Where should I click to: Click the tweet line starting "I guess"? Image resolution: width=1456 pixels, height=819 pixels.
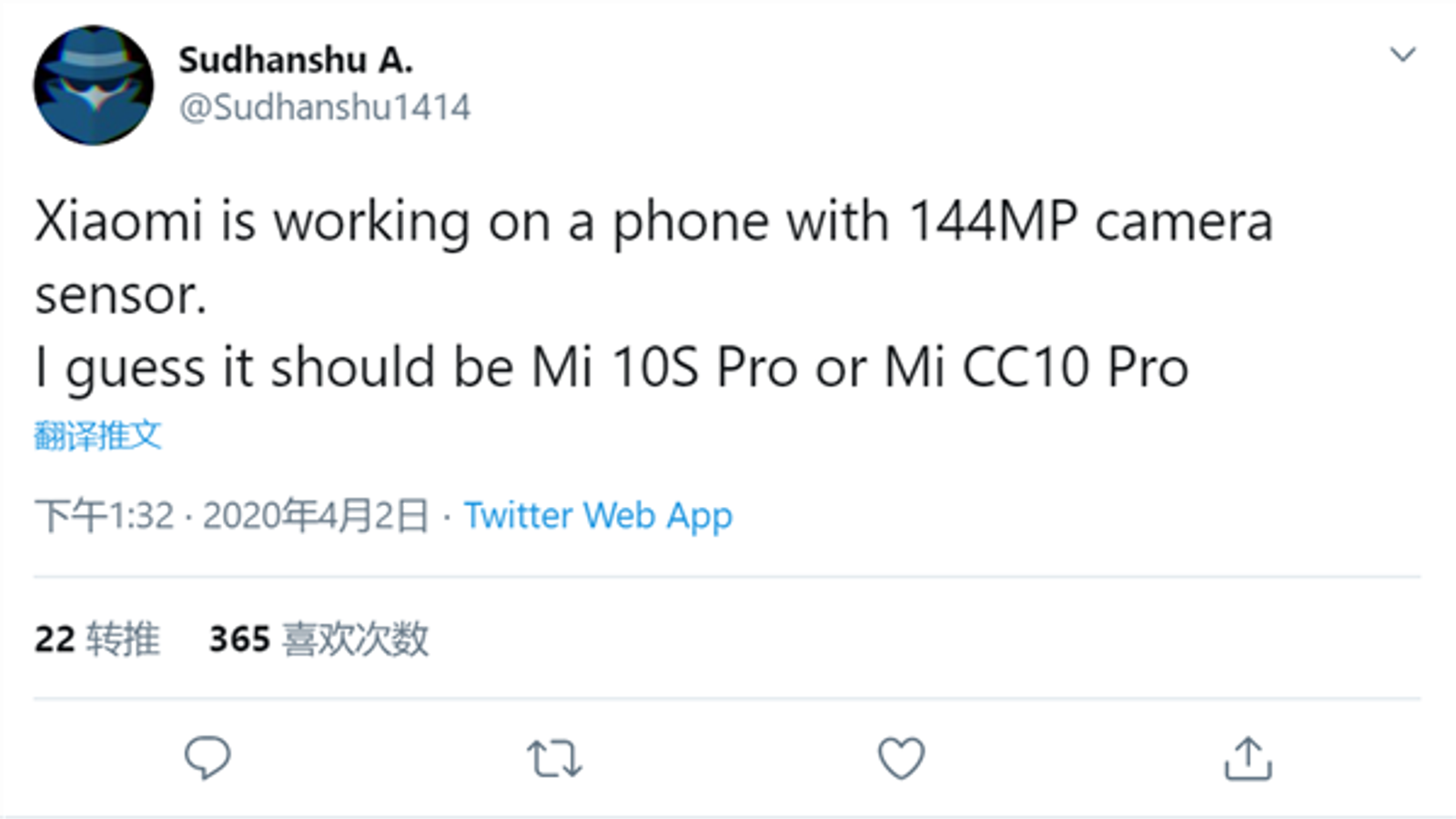[x=612, y=368]
